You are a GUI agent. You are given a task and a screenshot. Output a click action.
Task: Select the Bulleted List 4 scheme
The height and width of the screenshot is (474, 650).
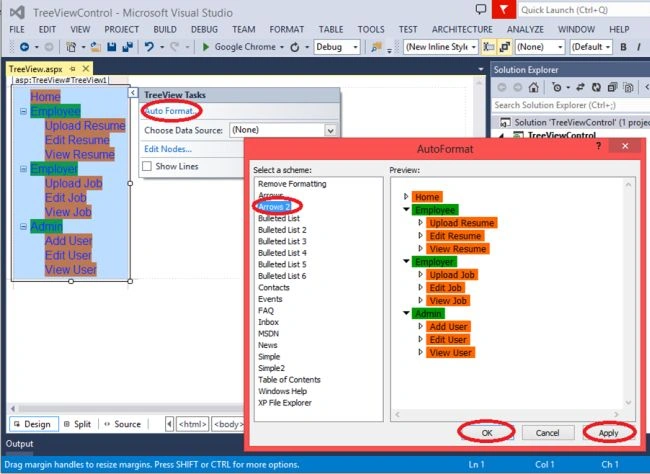[282, 253]
